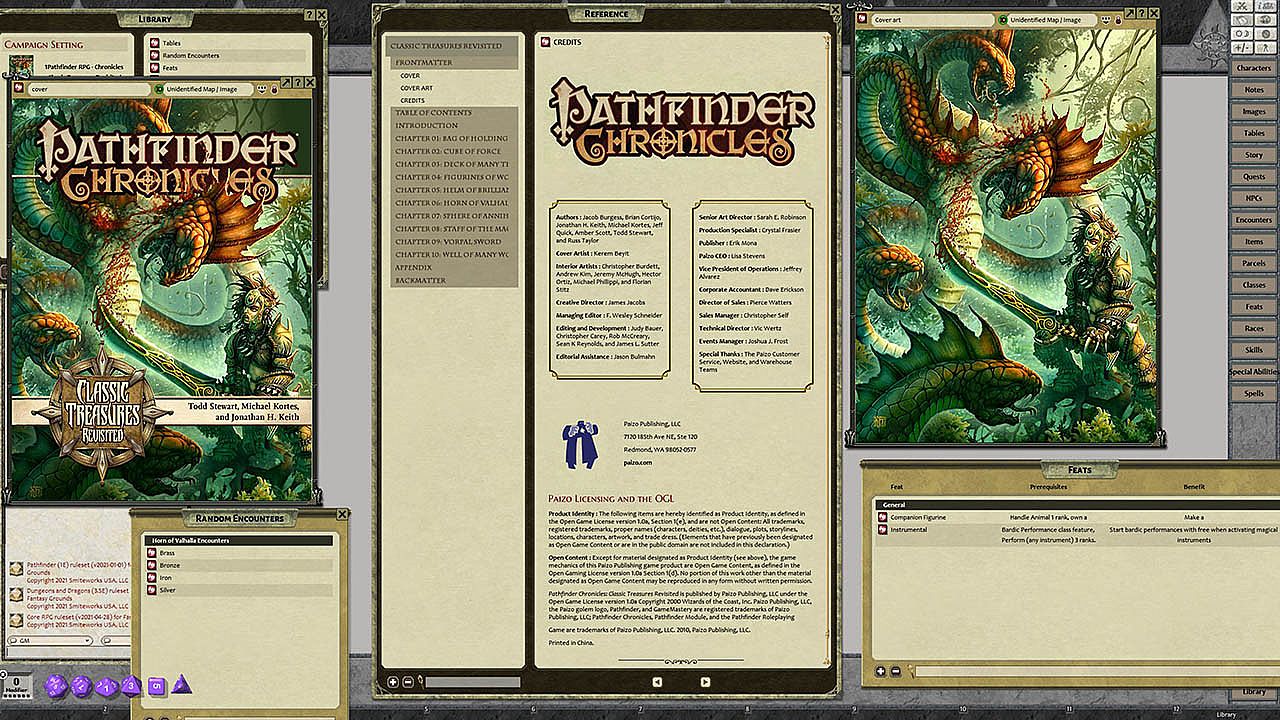Open the Notes sidebar tab
The image size is (1280, 720).
(1254, 90)
